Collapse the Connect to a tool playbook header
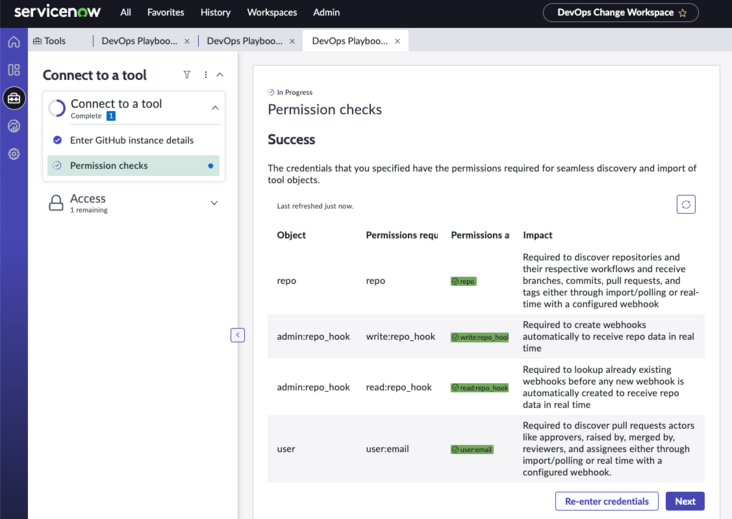 (x=220, y=75)
